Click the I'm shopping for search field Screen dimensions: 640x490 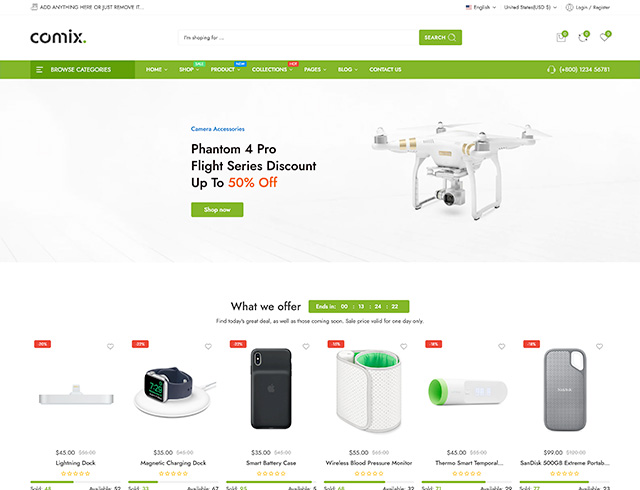click(x=298, y=38)
